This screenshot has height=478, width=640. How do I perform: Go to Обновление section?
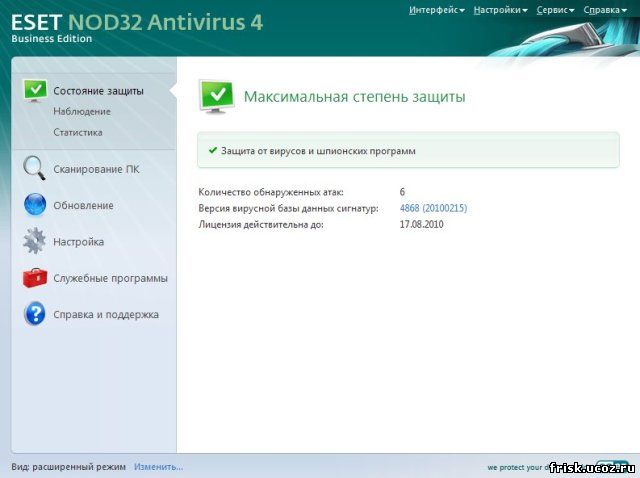(83, 205)
